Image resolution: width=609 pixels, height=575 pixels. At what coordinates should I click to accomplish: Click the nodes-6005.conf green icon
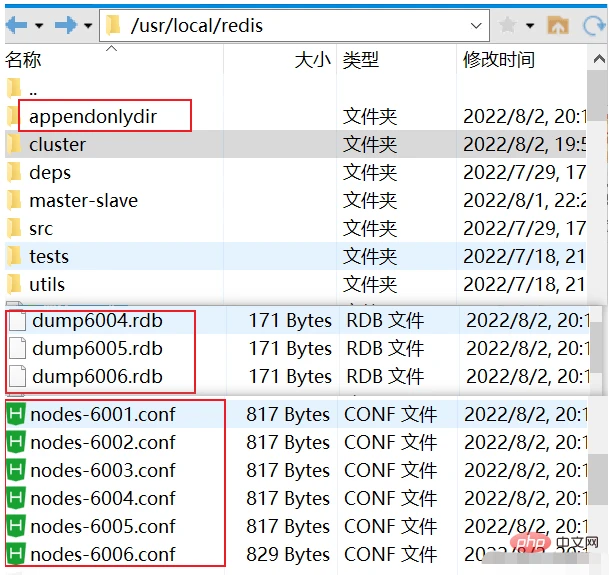(x=16, y=526)
